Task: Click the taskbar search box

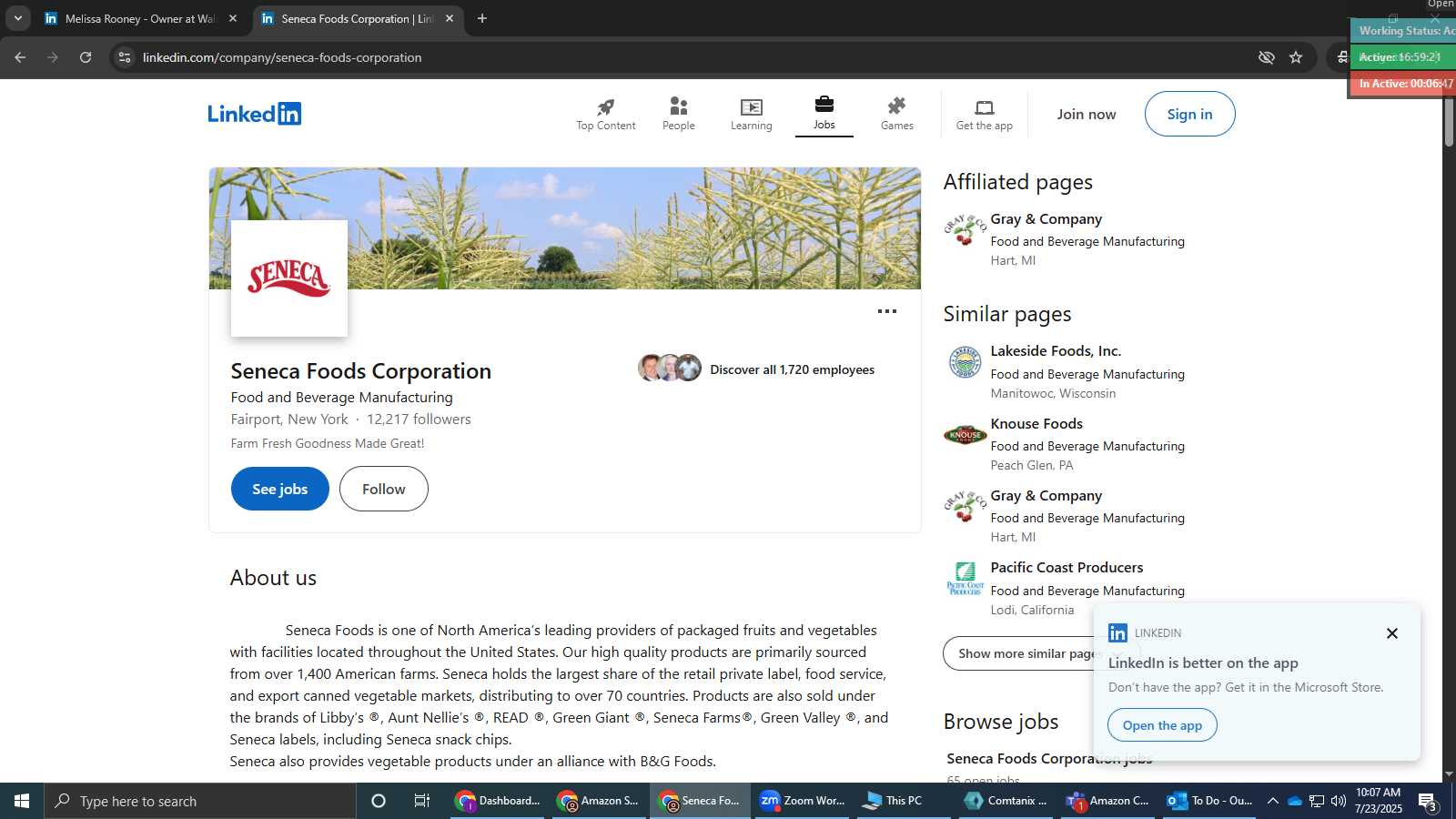Action: point(200,801)
